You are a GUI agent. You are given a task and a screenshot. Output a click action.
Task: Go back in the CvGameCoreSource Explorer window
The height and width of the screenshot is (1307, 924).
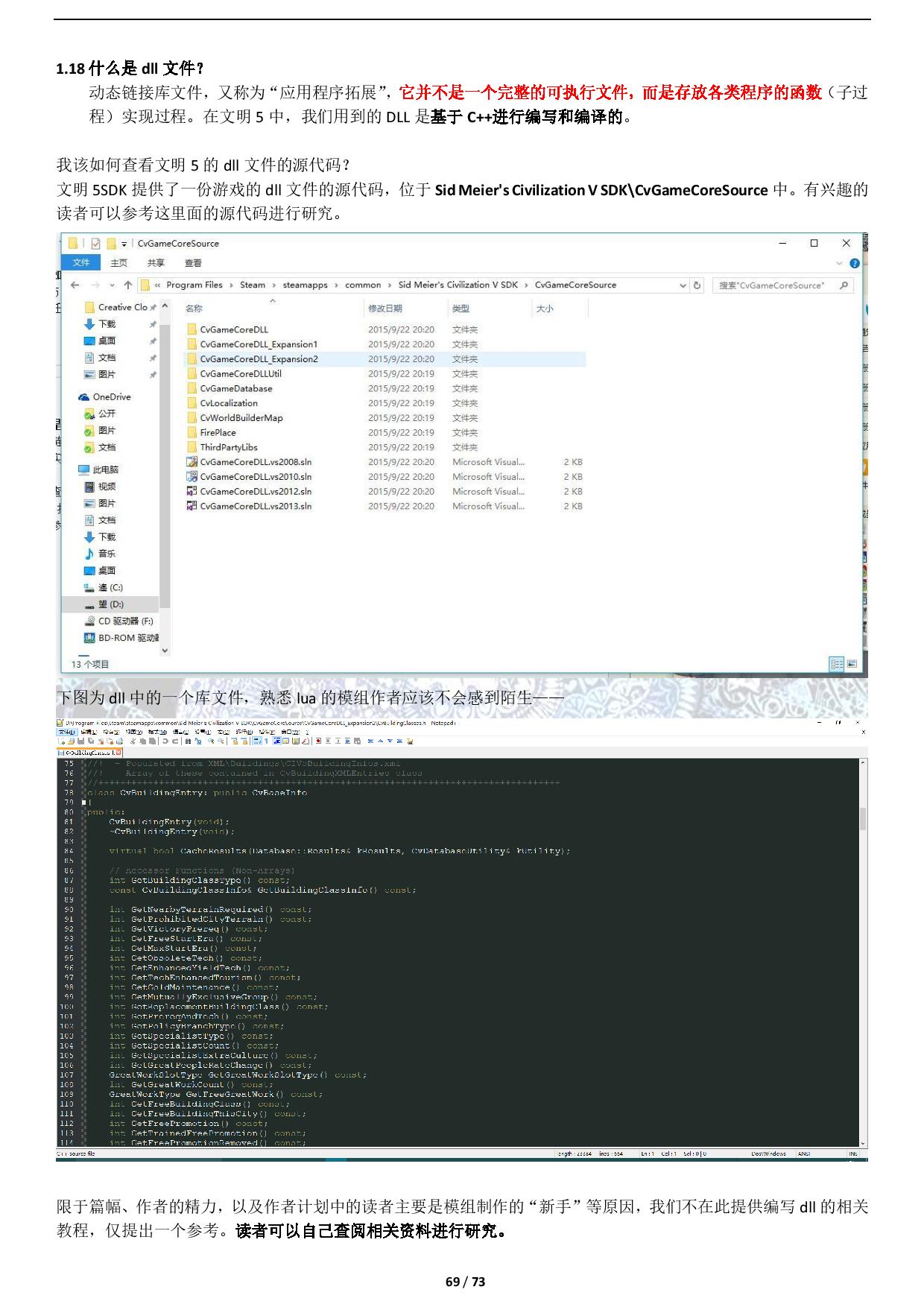click(75, 285)
